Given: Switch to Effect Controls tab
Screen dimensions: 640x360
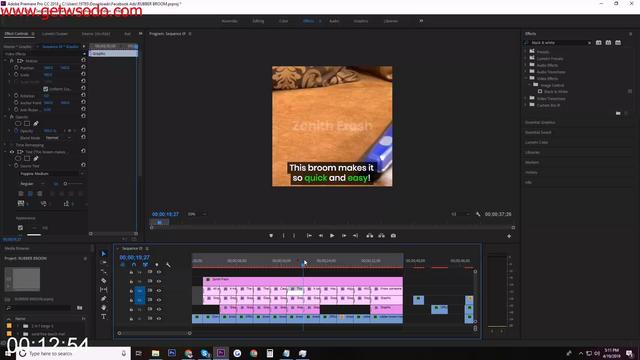Looking at the screenshot, I should [16, 34].
